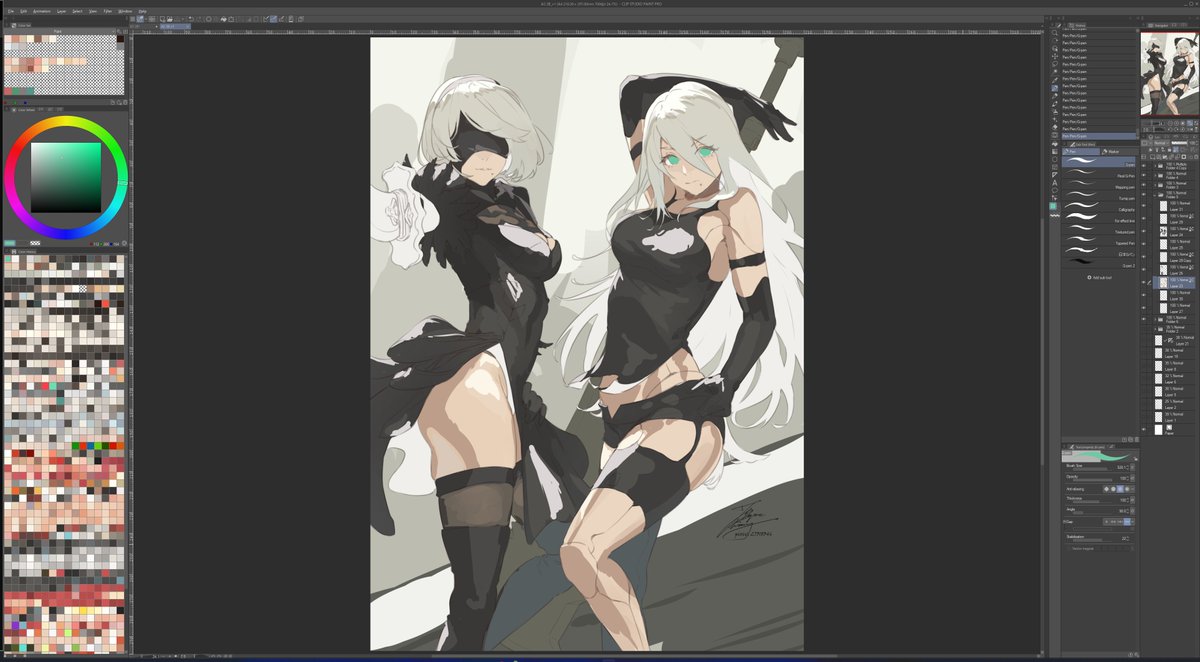This screenshot has height=662, width=1200.
Task: Expand Folder 3 in layer list
Action: point(1155,185)
